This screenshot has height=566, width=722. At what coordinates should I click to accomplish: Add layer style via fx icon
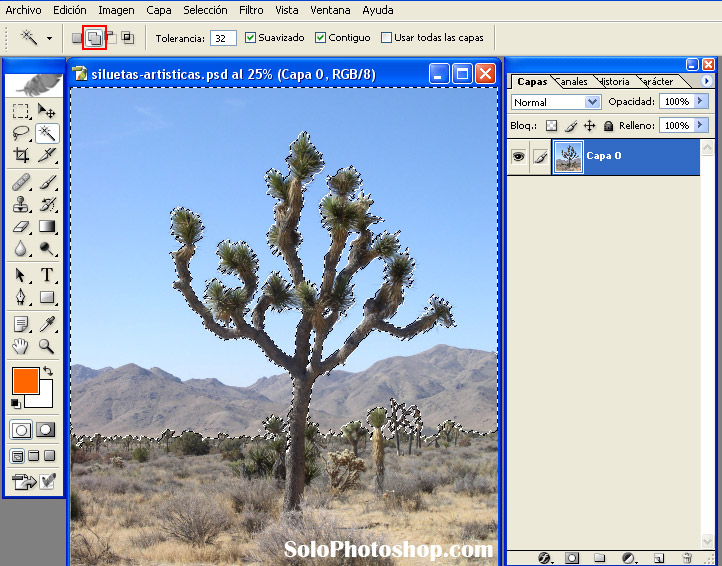click(x=545, y=557)
